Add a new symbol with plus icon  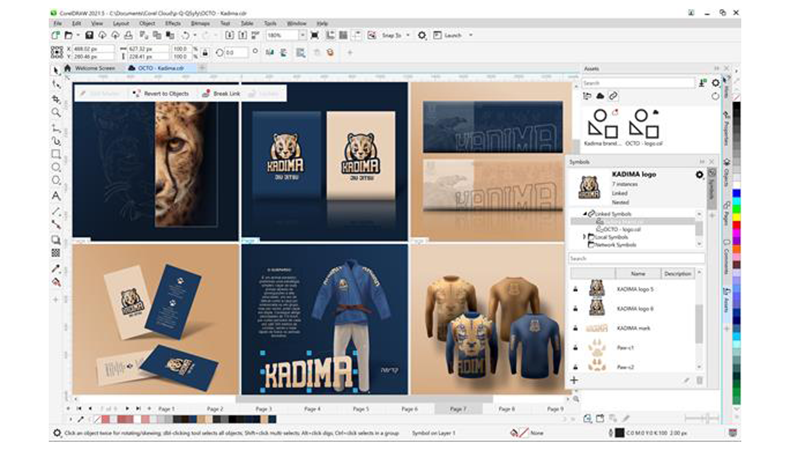[x=574, y=380]
